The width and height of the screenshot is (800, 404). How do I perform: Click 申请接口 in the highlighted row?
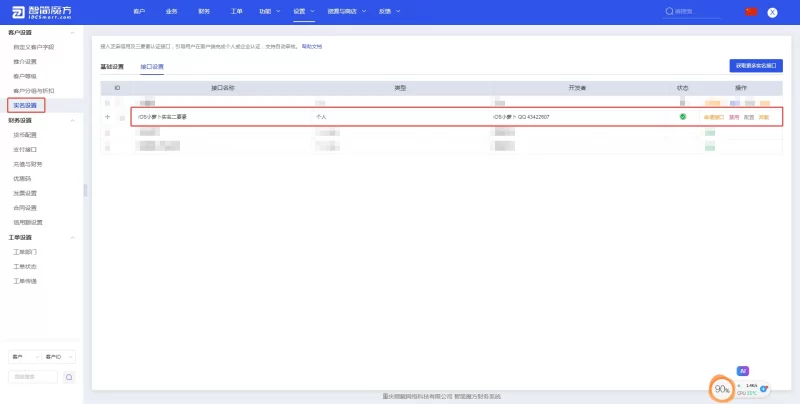[713, 117]
